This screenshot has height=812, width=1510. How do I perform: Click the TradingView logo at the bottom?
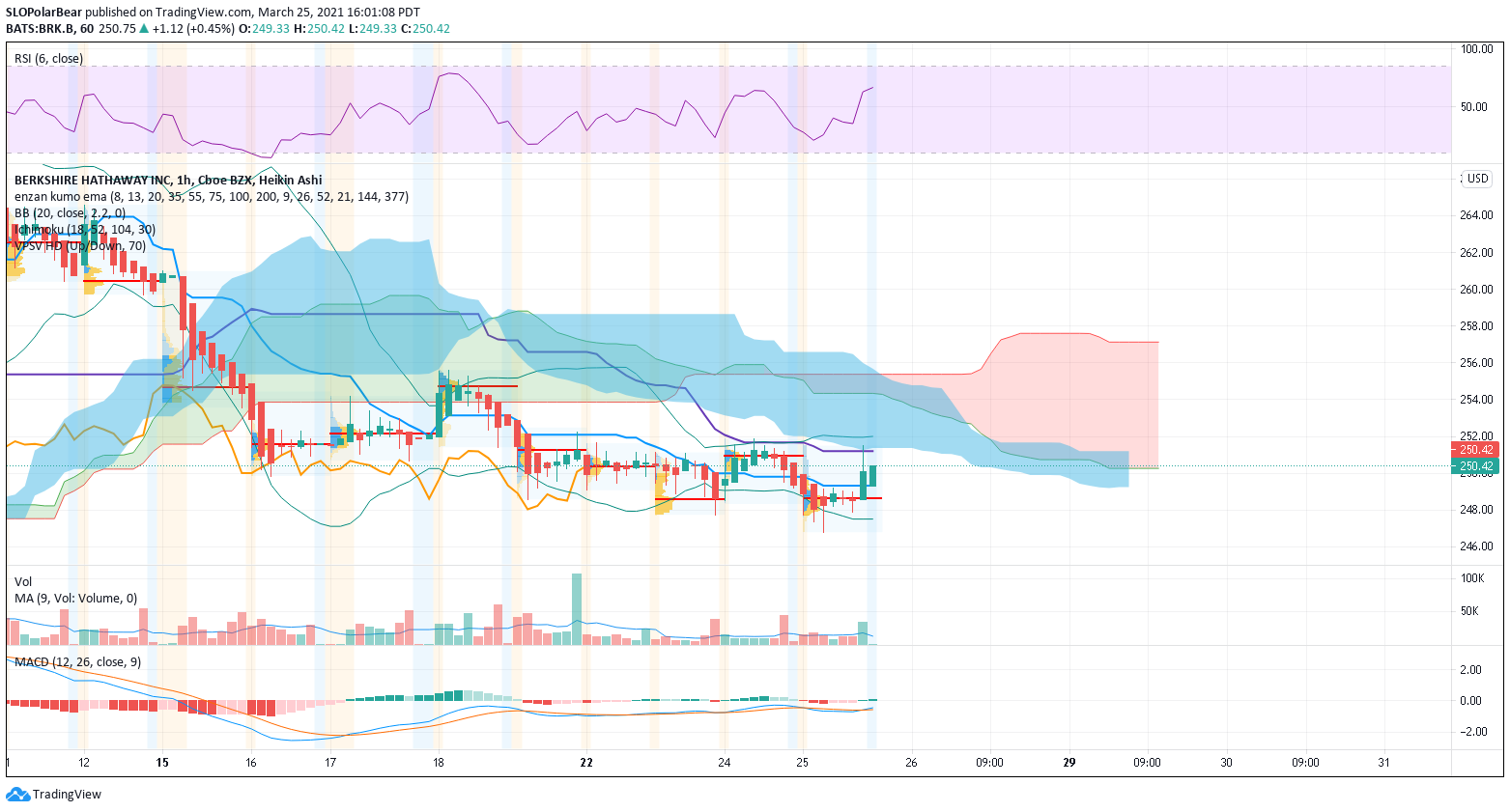click(x=53, y=795)
